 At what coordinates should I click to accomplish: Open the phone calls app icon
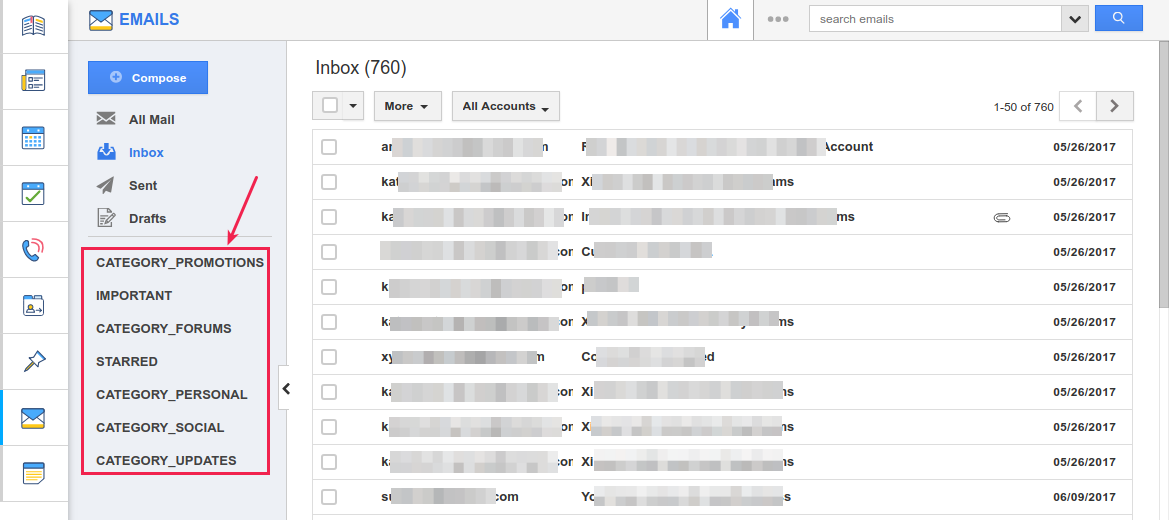(x=34, y=249)
